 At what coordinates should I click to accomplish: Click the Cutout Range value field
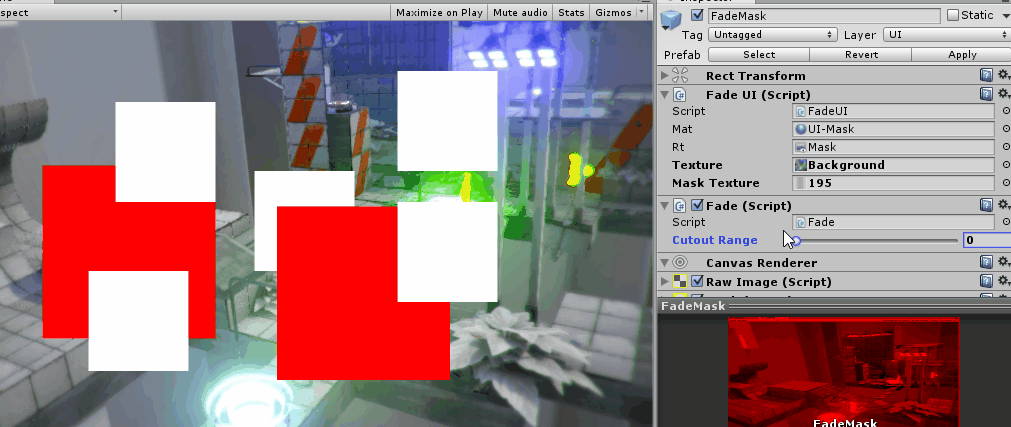coord(986,241)
